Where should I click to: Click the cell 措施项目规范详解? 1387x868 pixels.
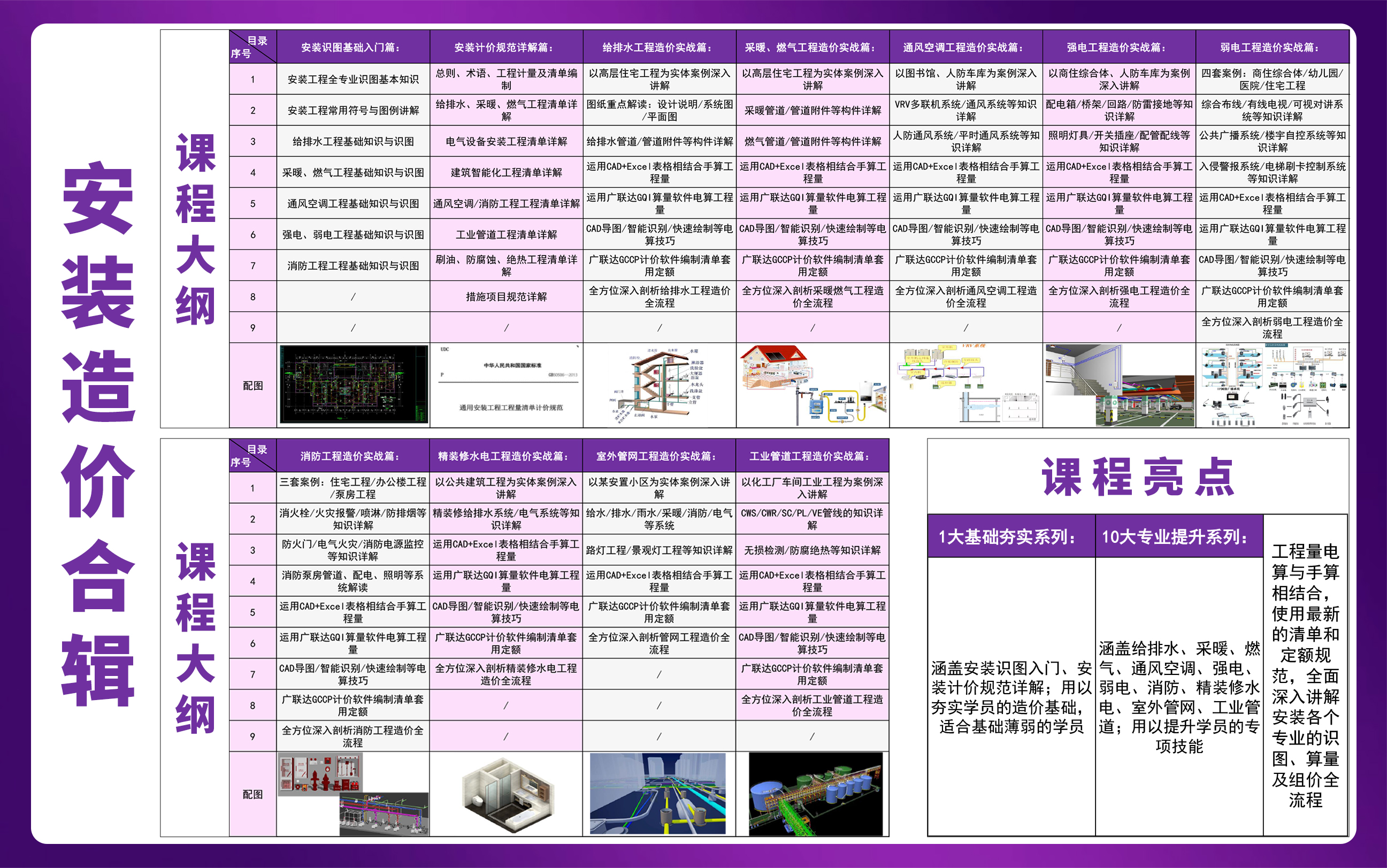click(507, 296)
